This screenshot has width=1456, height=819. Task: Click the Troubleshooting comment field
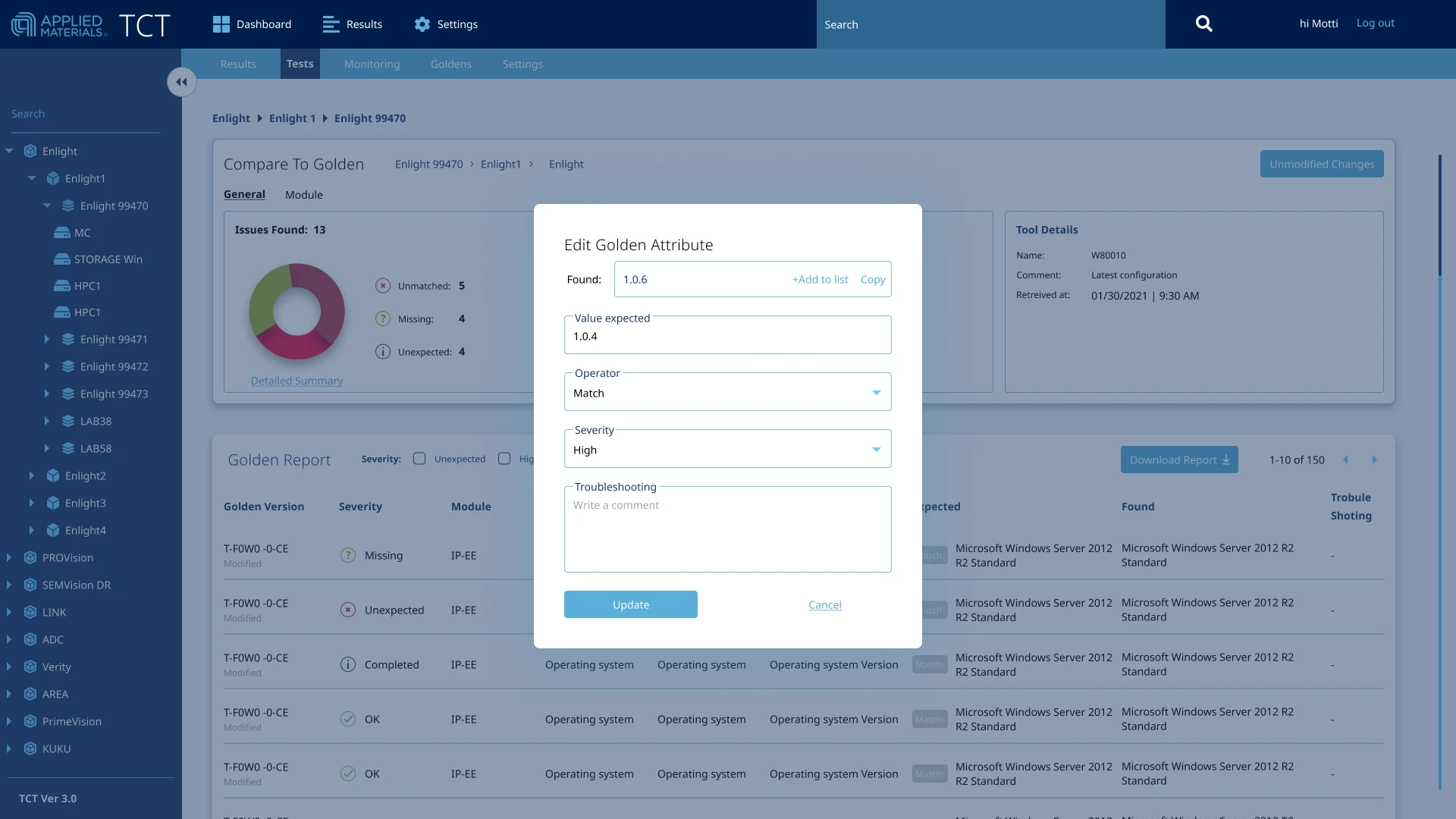tap(727, 531)
